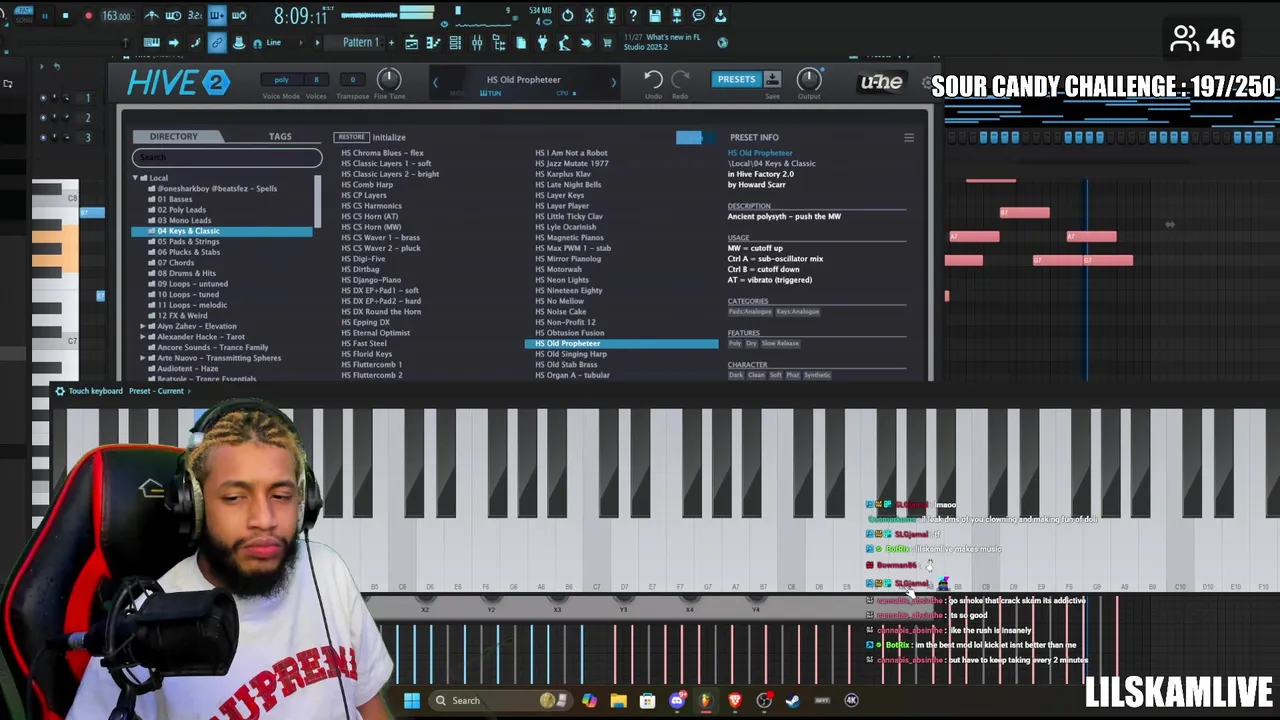This screenshot has width=1280, height=720.
Task: Select preset HS Fast Steel
Action: point(364,343)
